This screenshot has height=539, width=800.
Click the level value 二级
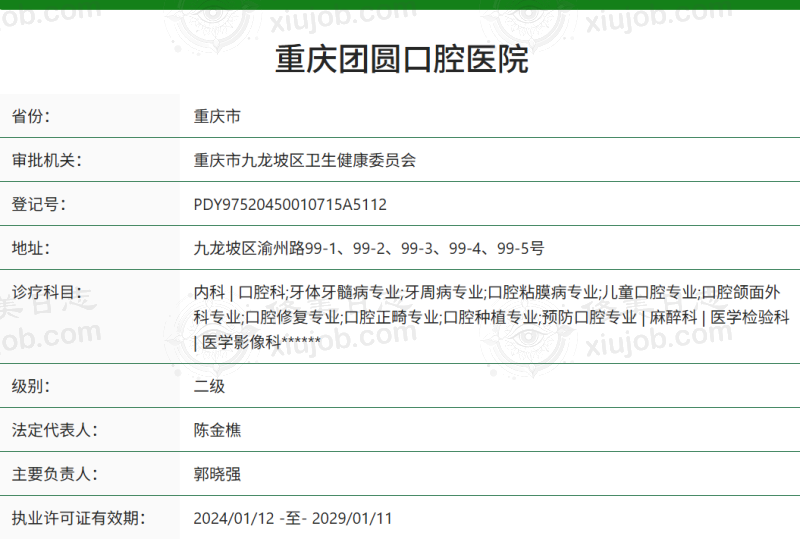[209, 386]
